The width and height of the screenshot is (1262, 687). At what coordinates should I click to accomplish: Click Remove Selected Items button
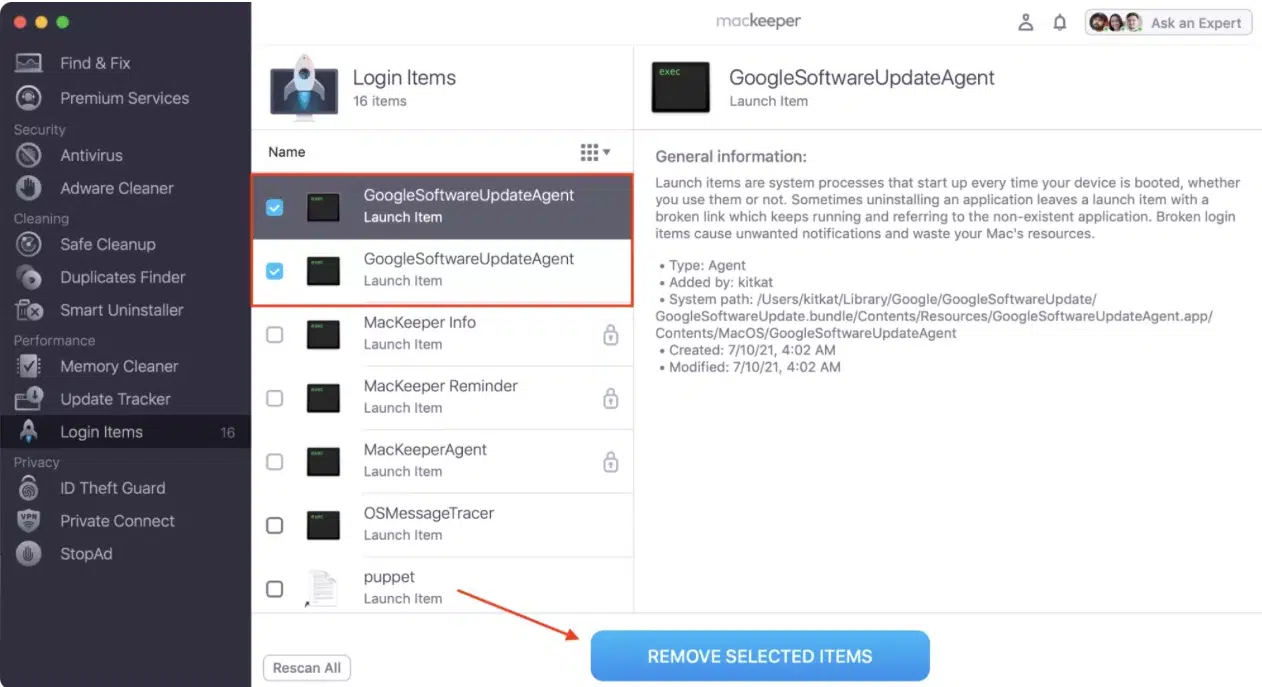tap(760, 656)
